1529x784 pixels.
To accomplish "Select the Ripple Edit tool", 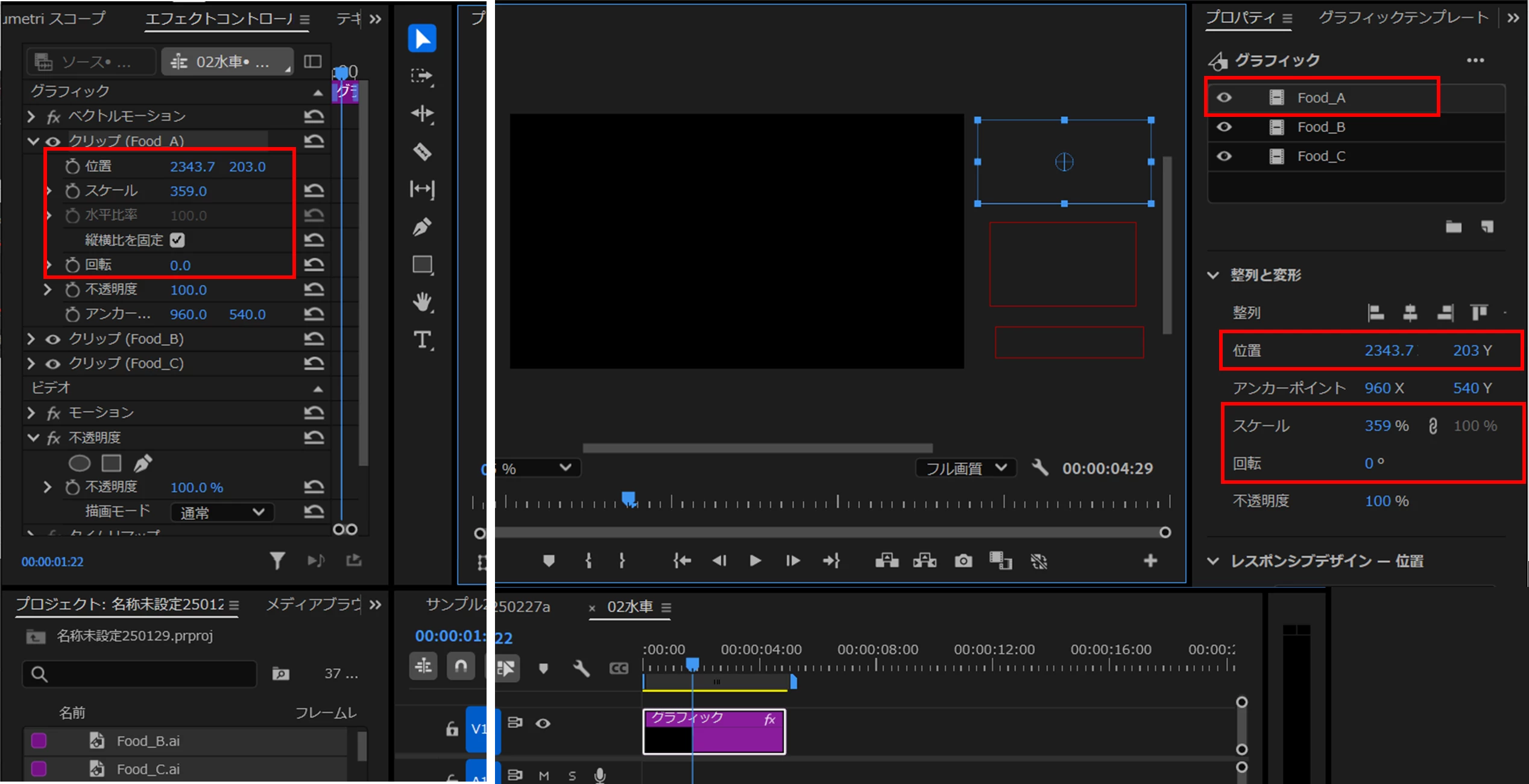I will [x=422, y=114].
